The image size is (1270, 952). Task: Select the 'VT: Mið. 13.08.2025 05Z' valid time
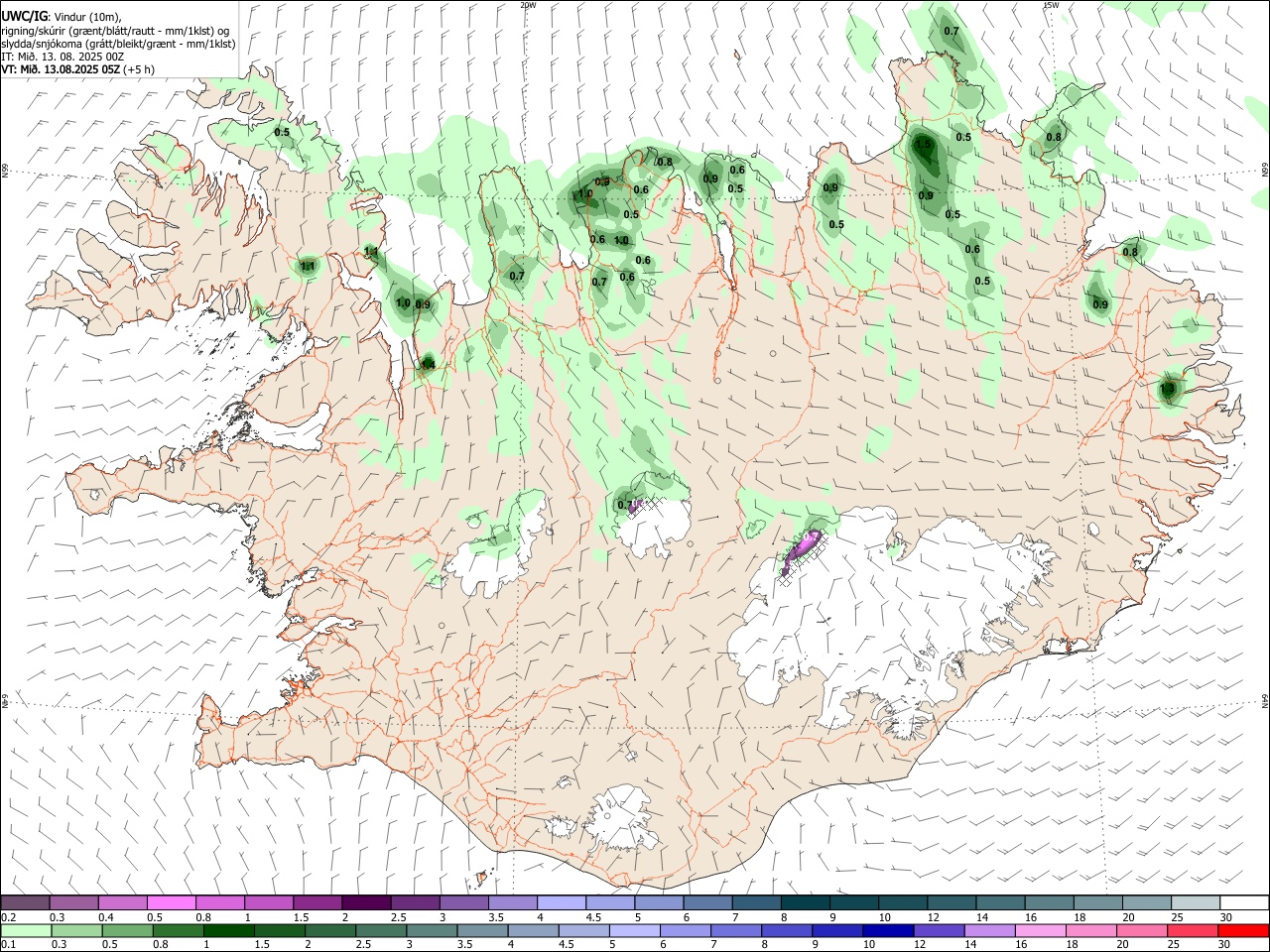coord(61,69)
